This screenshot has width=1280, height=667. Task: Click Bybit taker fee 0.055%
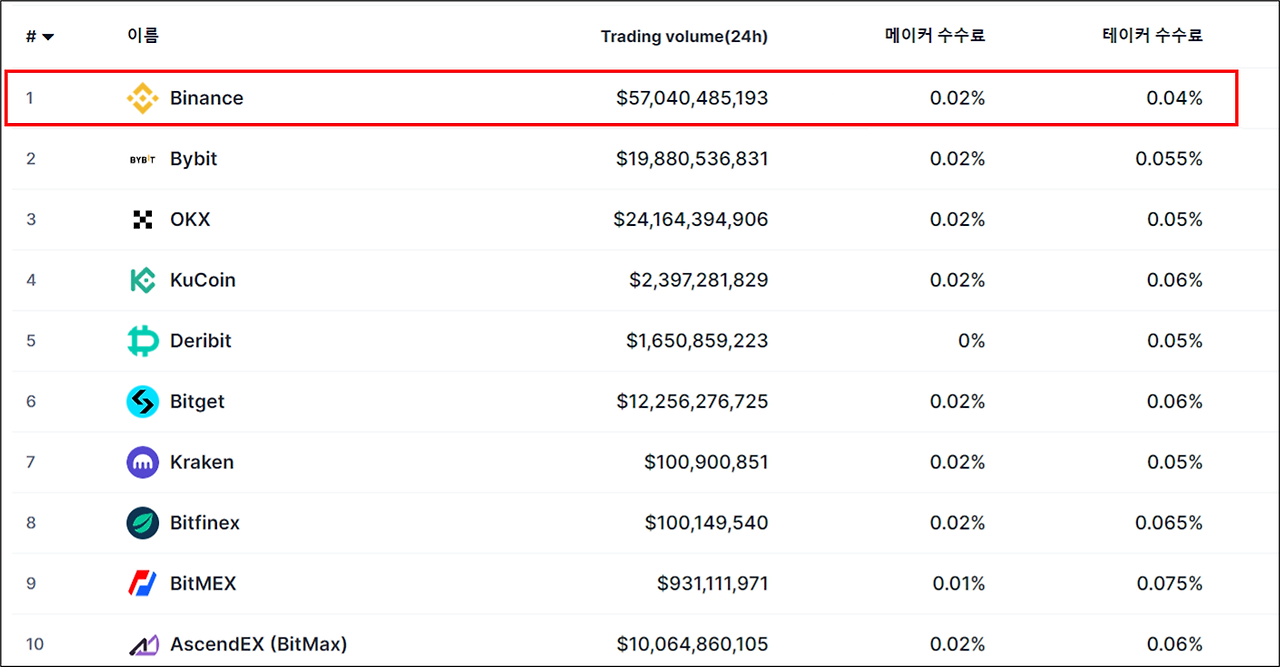tap(1169, 159)
